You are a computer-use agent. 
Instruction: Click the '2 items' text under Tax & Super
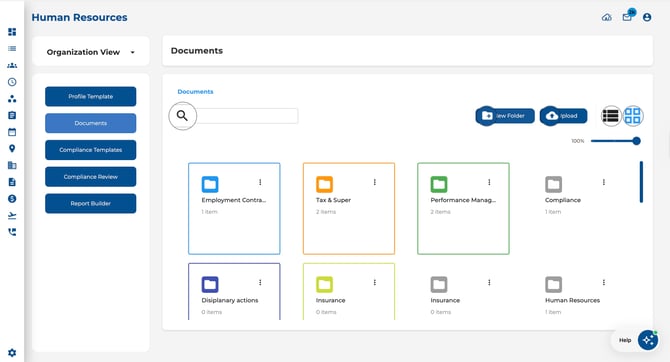click(x=326, y=212)
